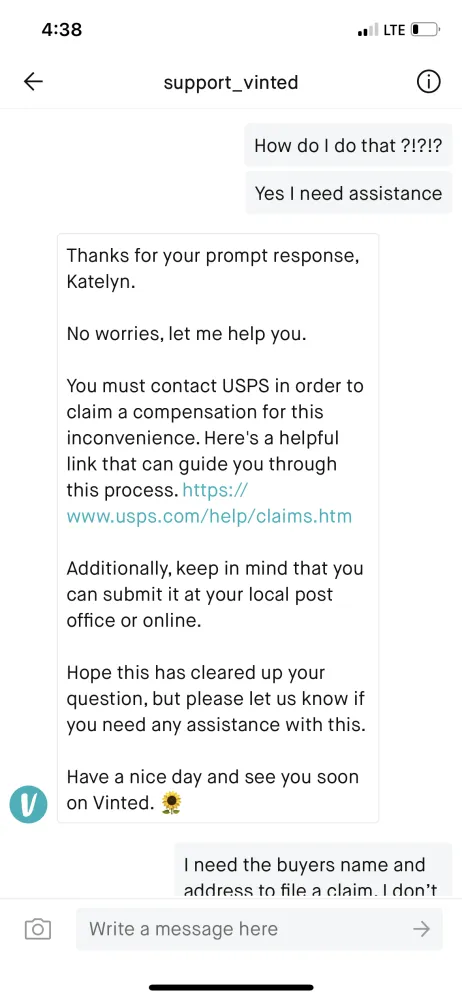Tap the back arrow icon
Viewport: 462px width, 1000px height.
33,82
